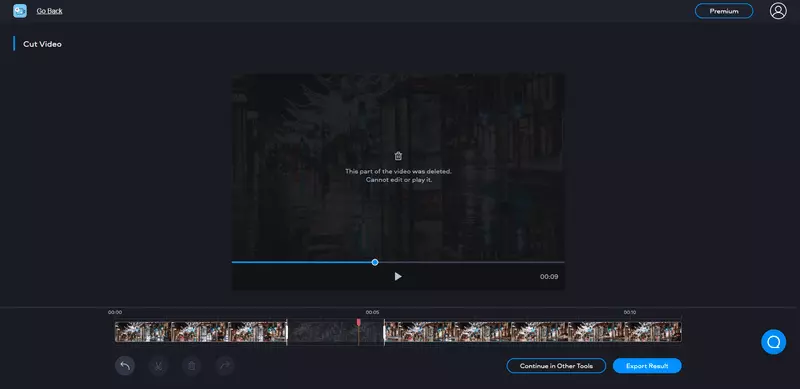The height and width of the screenshot is (389, 800).
Task: Select the deleted segment in timeline
Action: pyautogui.click(x=336, y=332)
